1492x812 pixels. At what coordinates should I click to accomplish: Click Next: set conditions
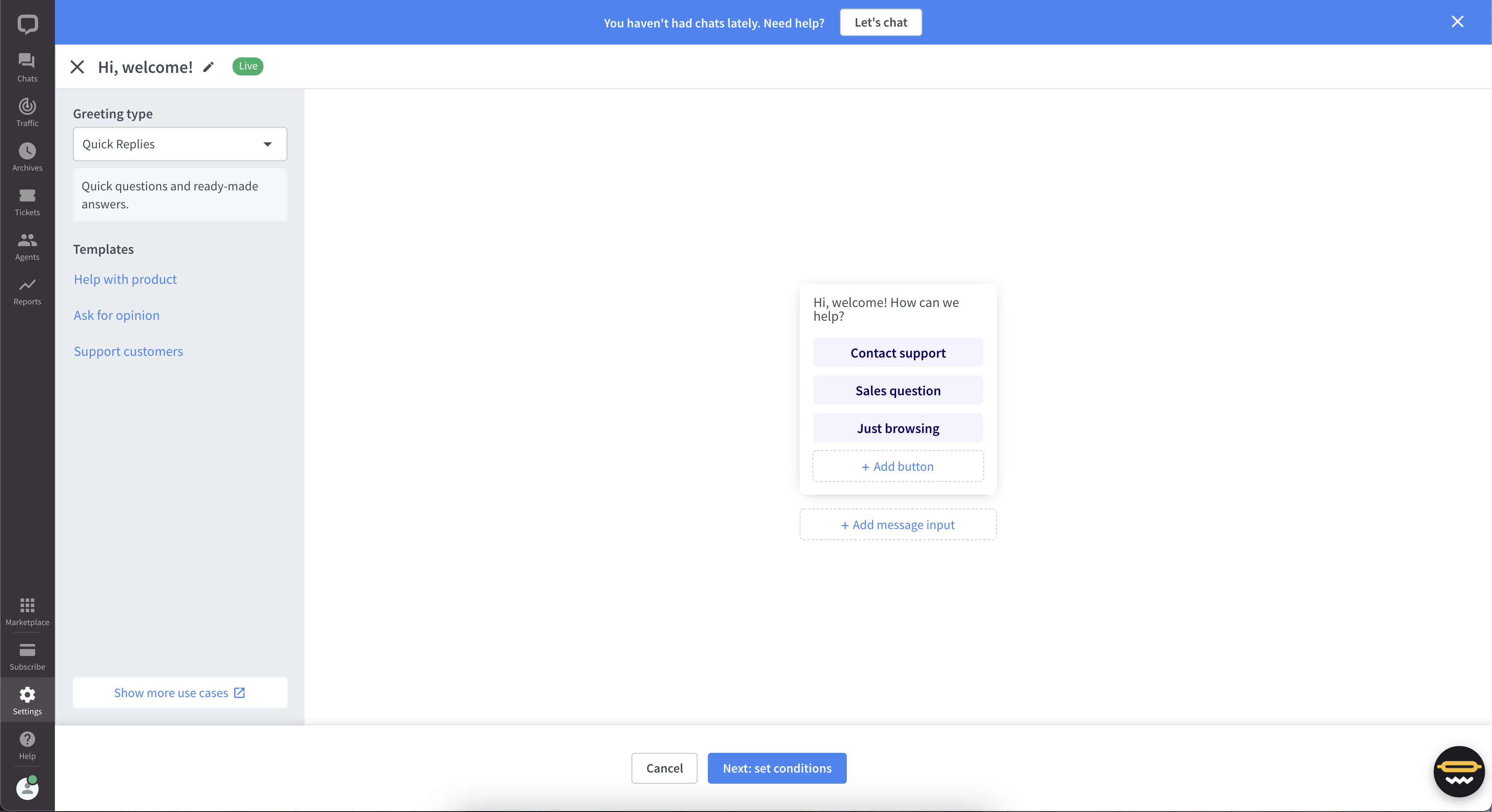(x=777, y=768)
